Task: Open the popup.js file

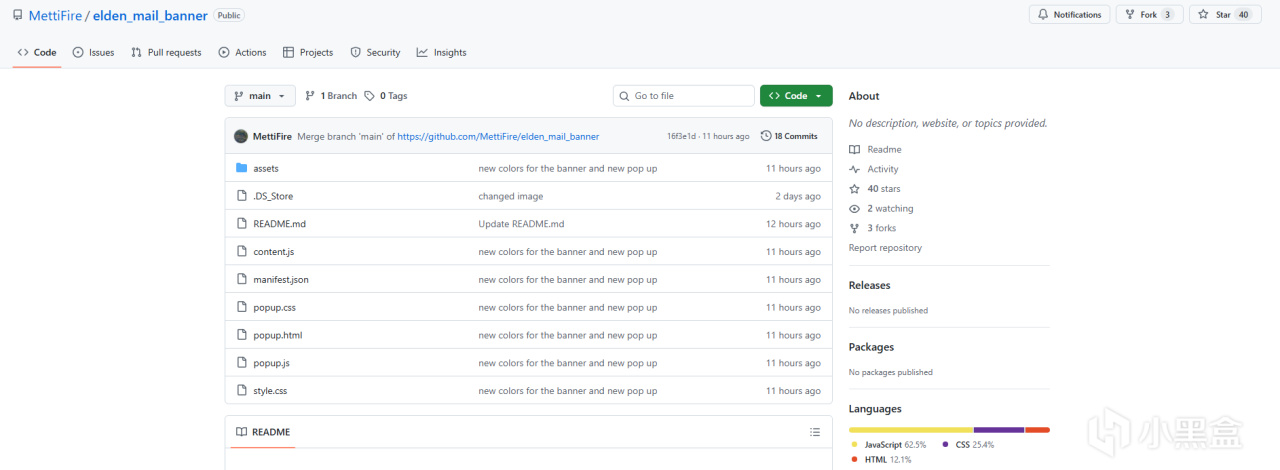Action: click(x=271, y=363)
